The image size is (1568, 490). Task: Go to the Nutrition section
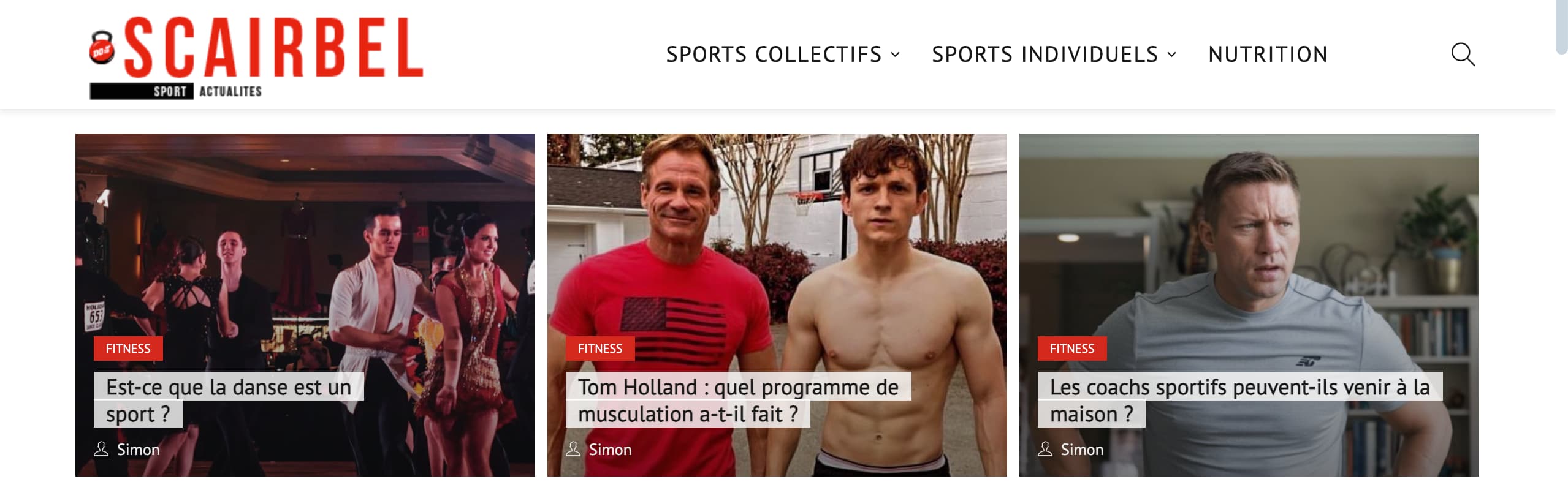(x=1268, y=55)
